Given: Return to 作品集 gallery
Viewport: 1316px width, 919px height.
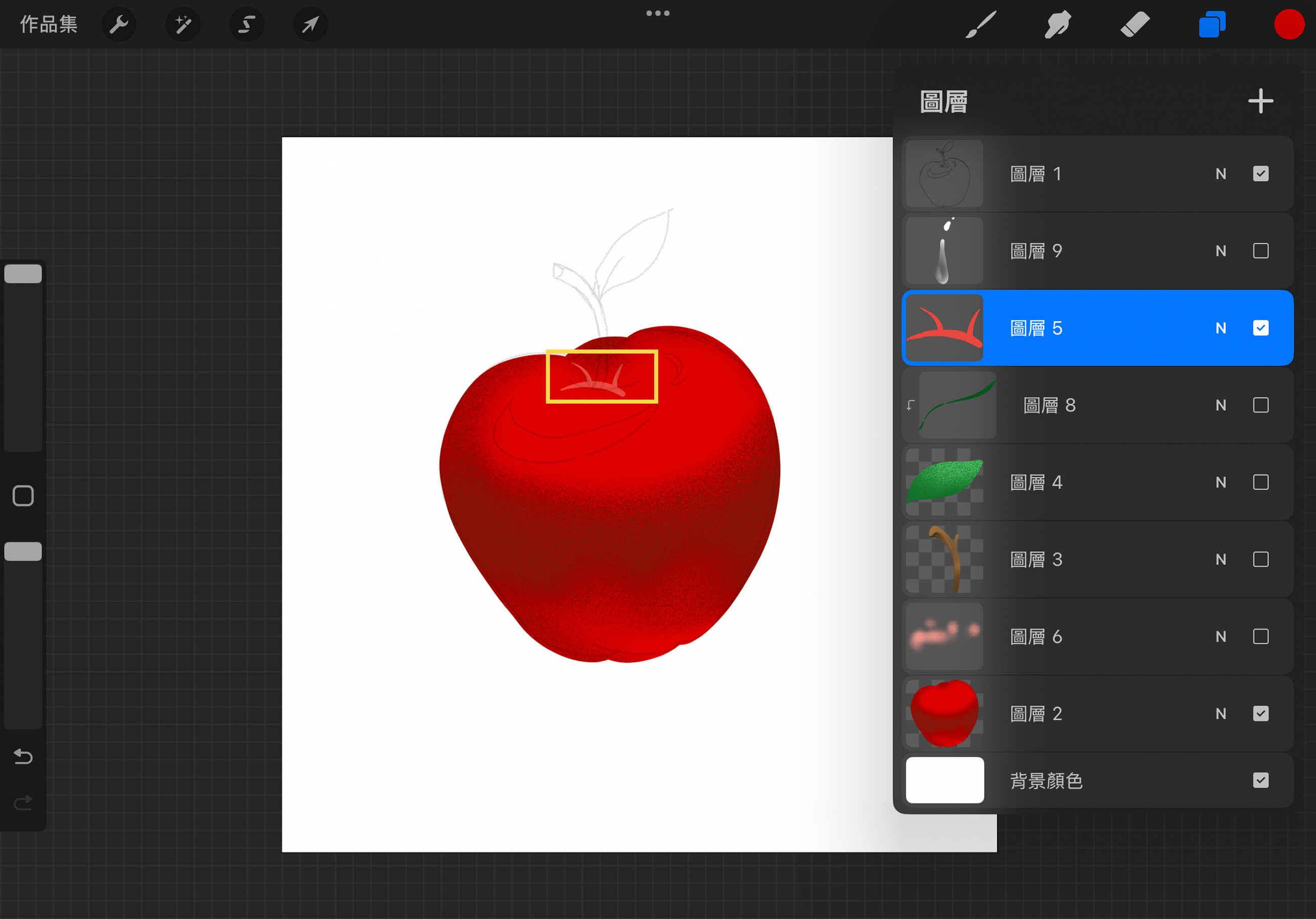Looking at the screenshot, I should click(49, 25).
